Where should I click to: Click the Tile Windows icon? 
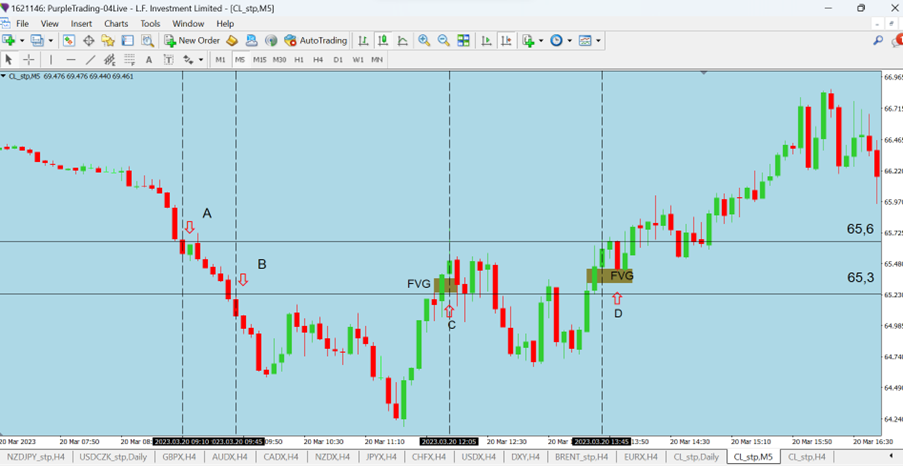[464, 41]
